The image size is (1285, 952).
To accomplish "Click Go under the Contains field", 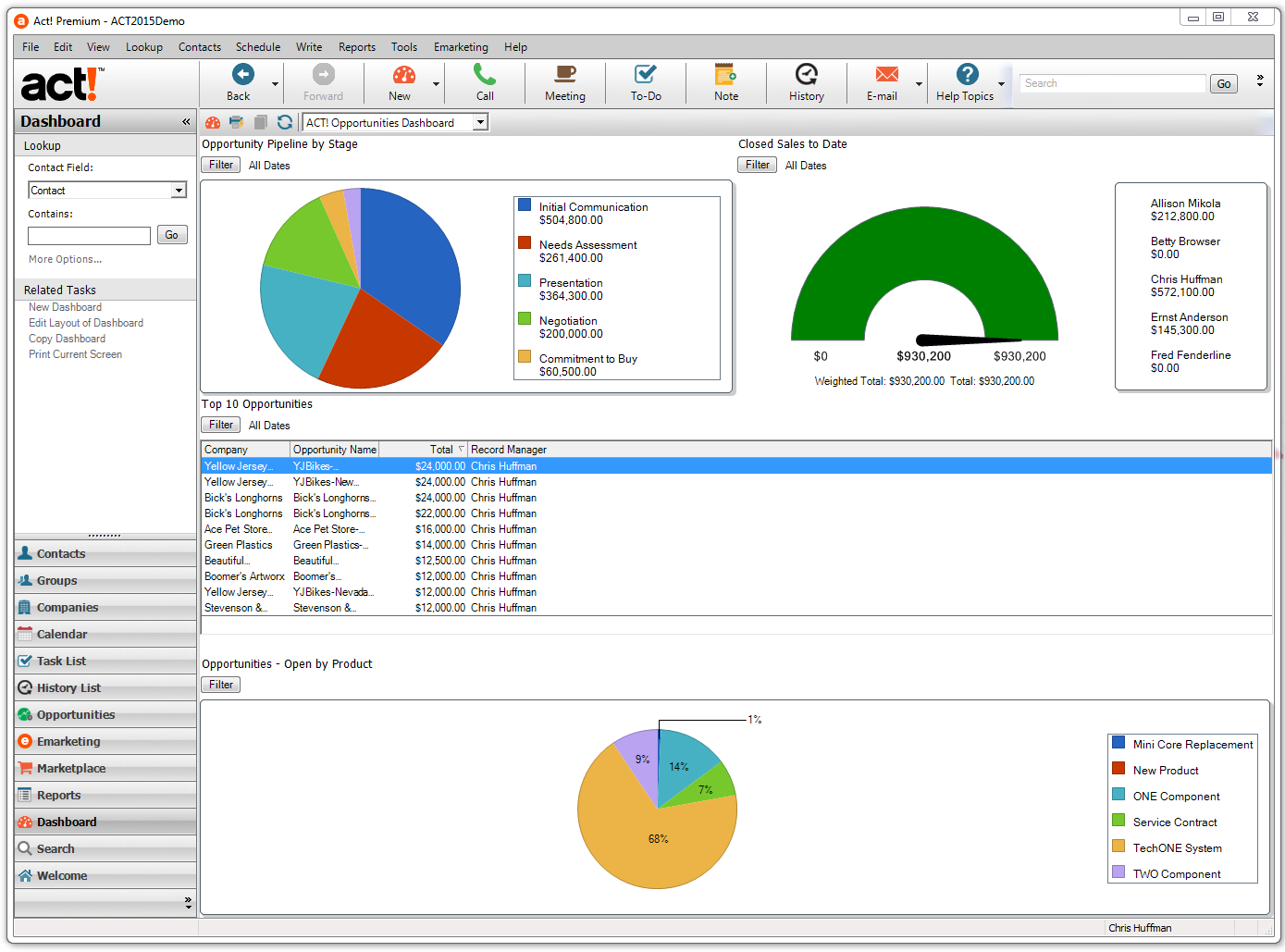I will [172, 235].
